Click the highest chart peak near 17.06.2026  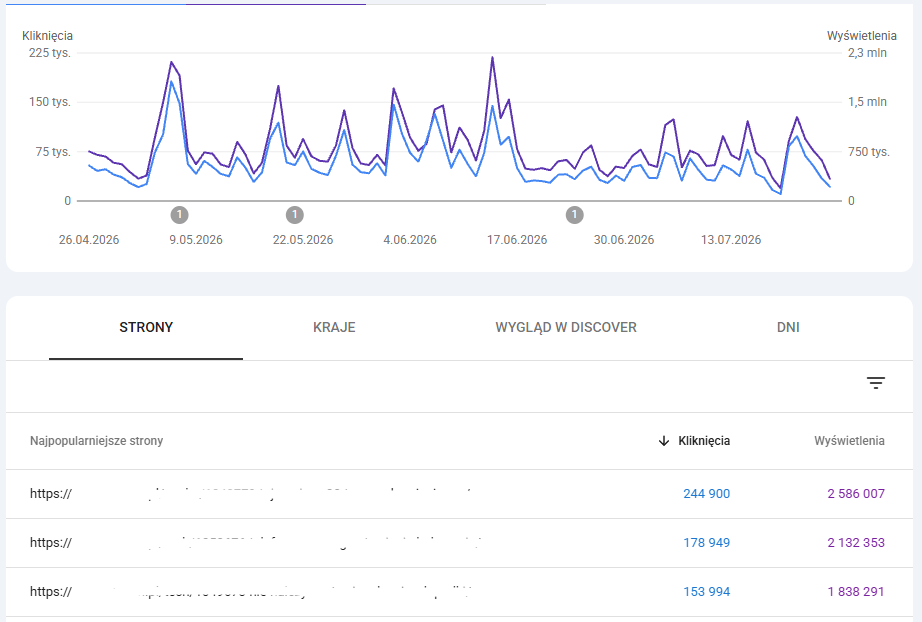coord(492,58)
